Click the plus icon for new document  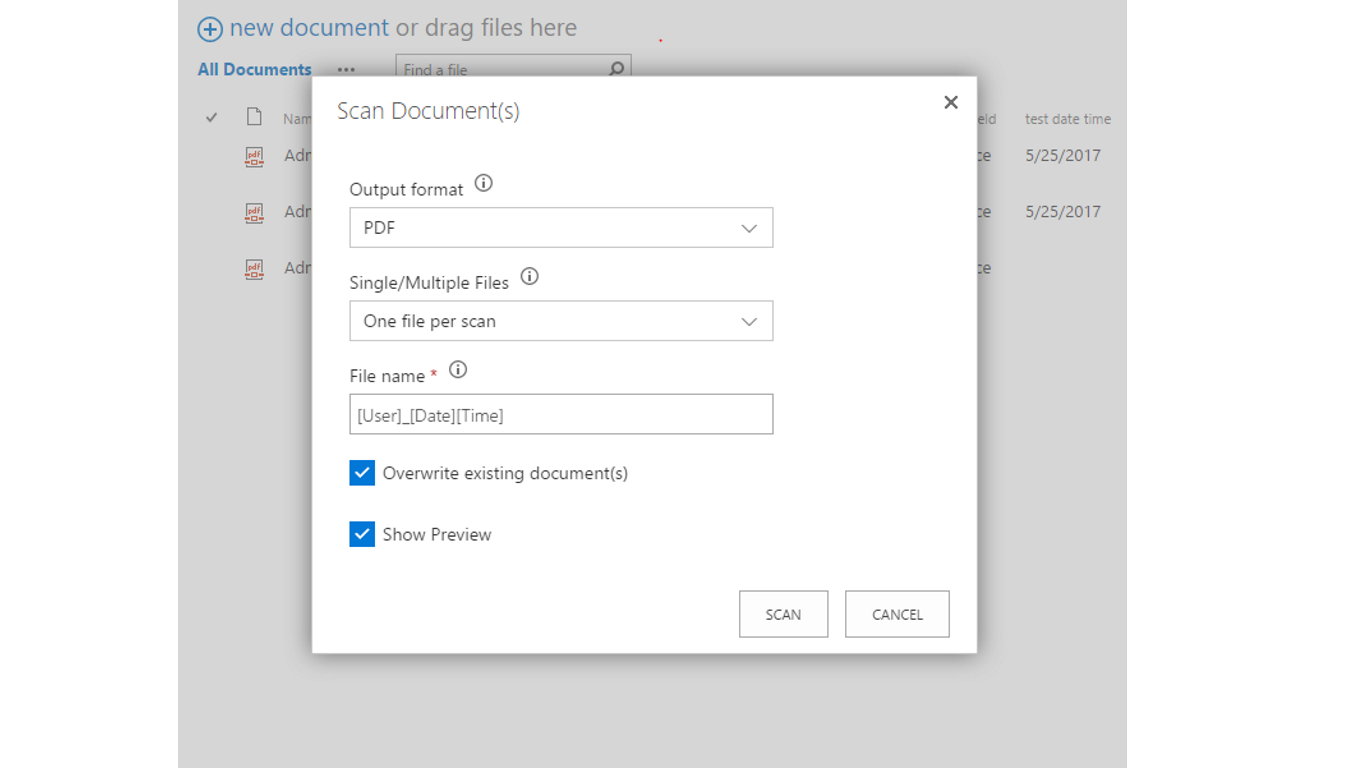click(210, 29)
